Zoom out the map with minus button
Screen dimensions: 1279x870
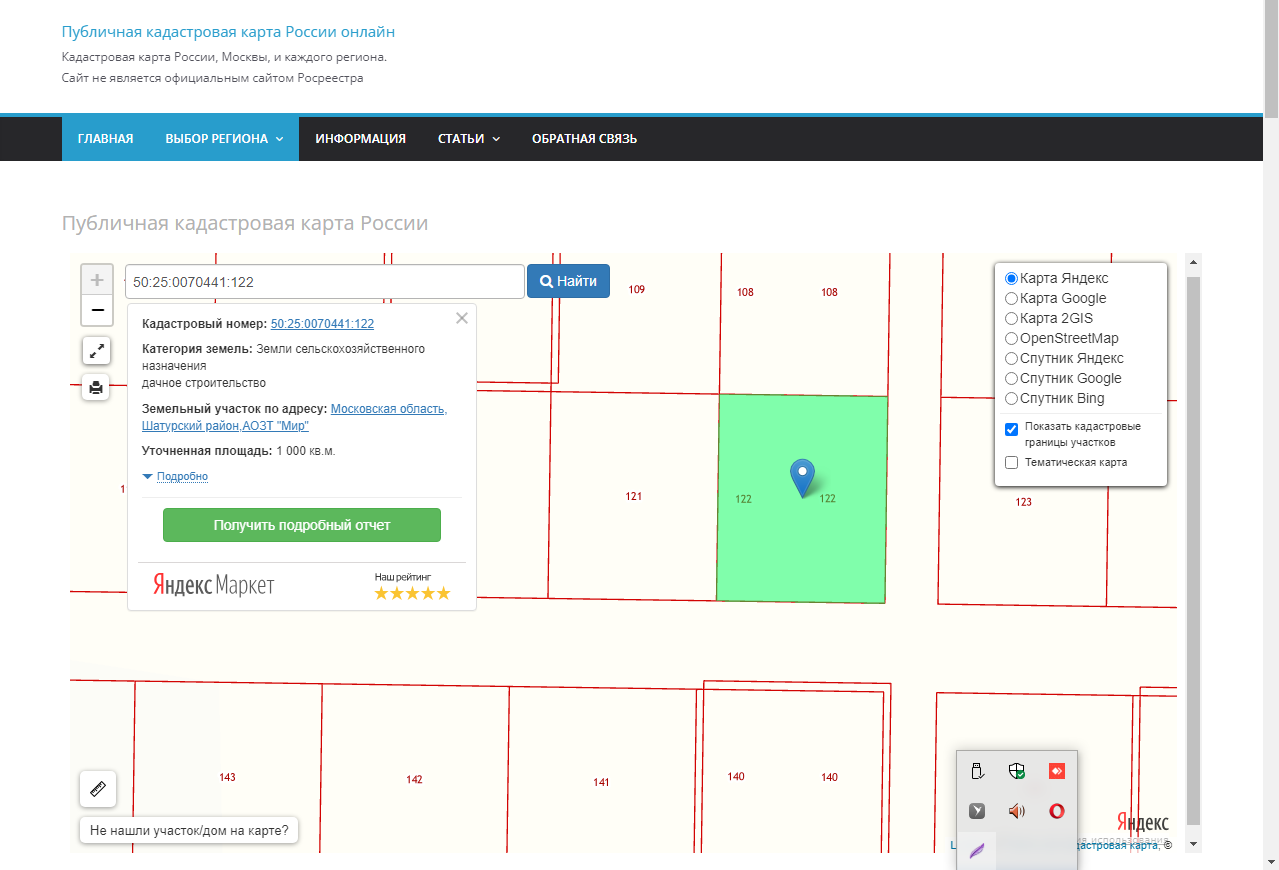(97, 311)
